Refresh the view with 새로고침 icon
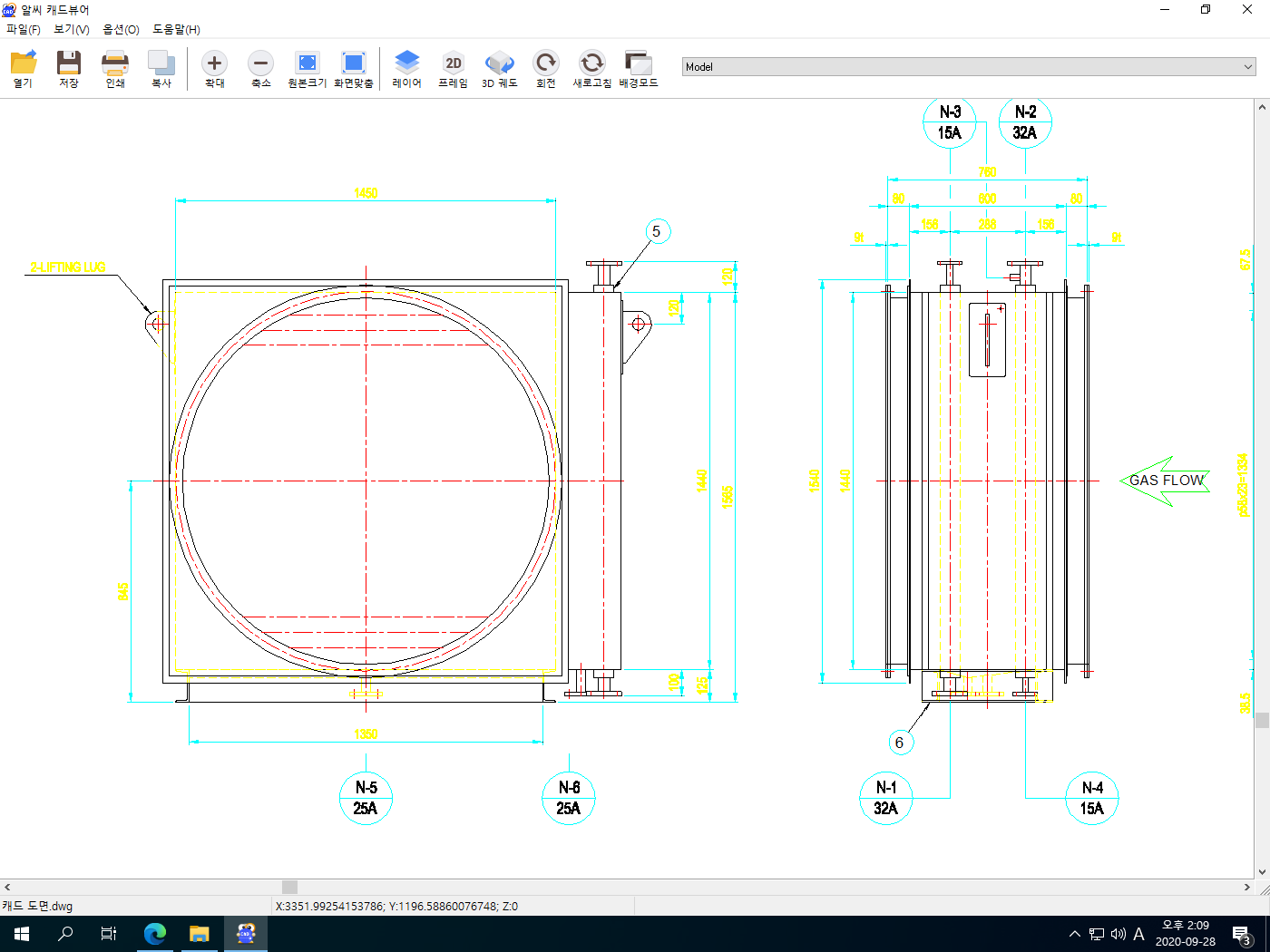The image size is (1270, 952). point(592,69)
